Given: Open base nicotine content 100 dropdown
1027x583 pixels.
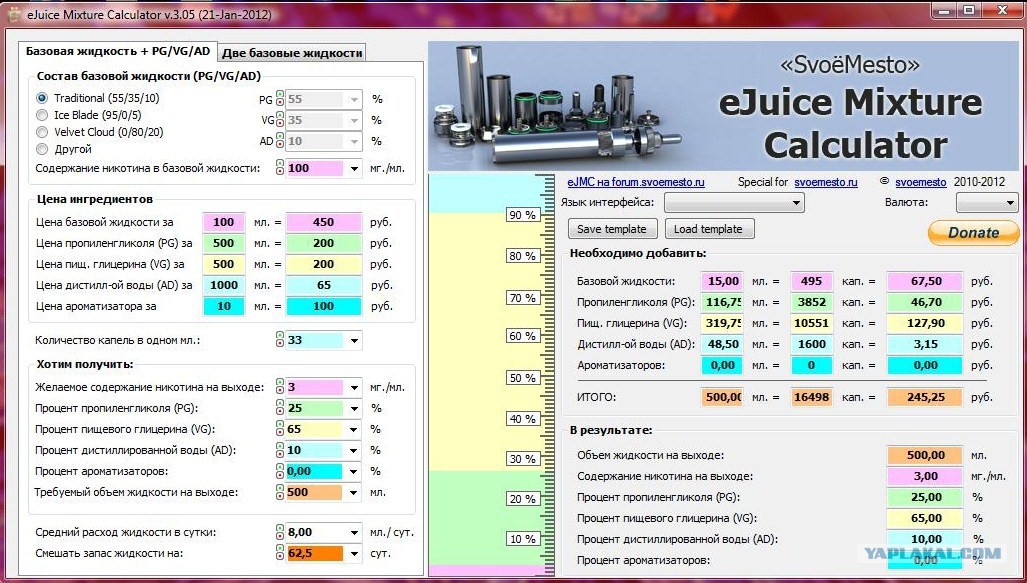Looking at the screenshot, I should 354,168.
